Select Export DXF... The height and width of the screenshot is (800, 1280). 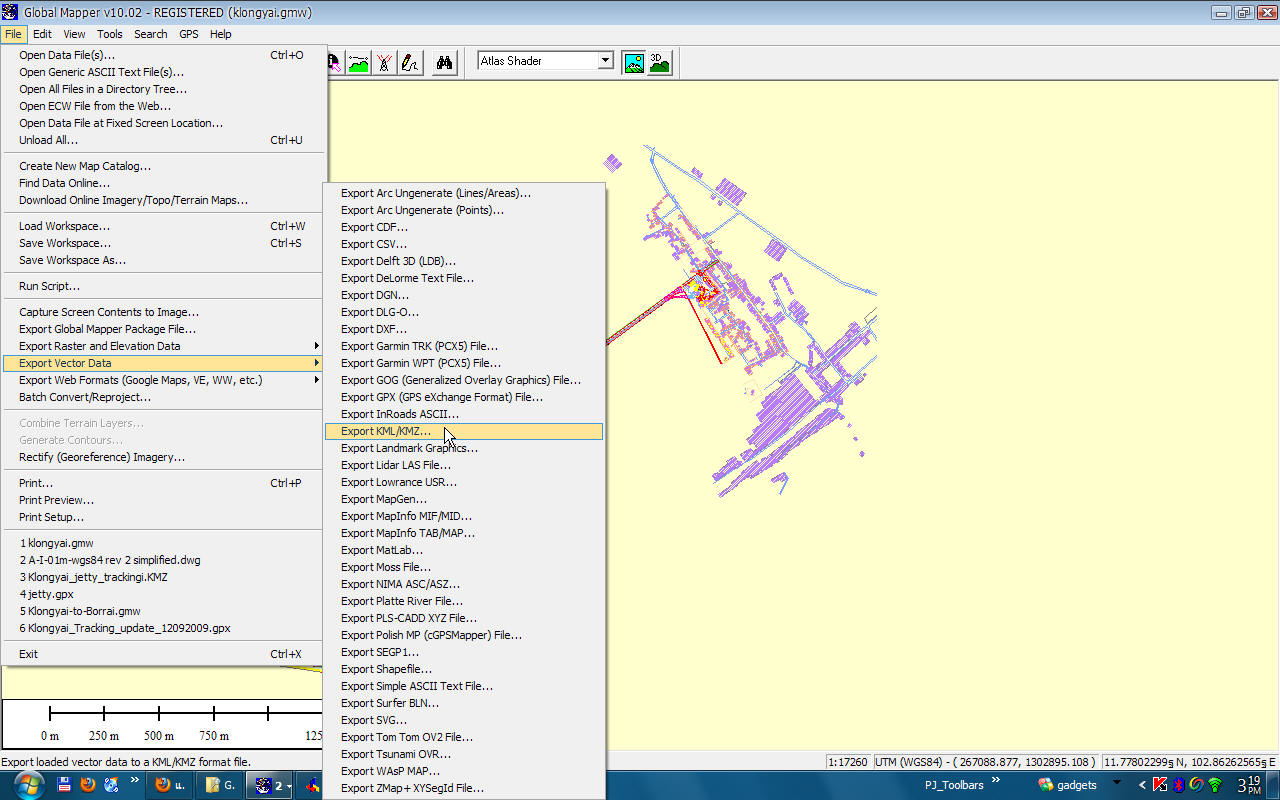[x=464, y=329]
